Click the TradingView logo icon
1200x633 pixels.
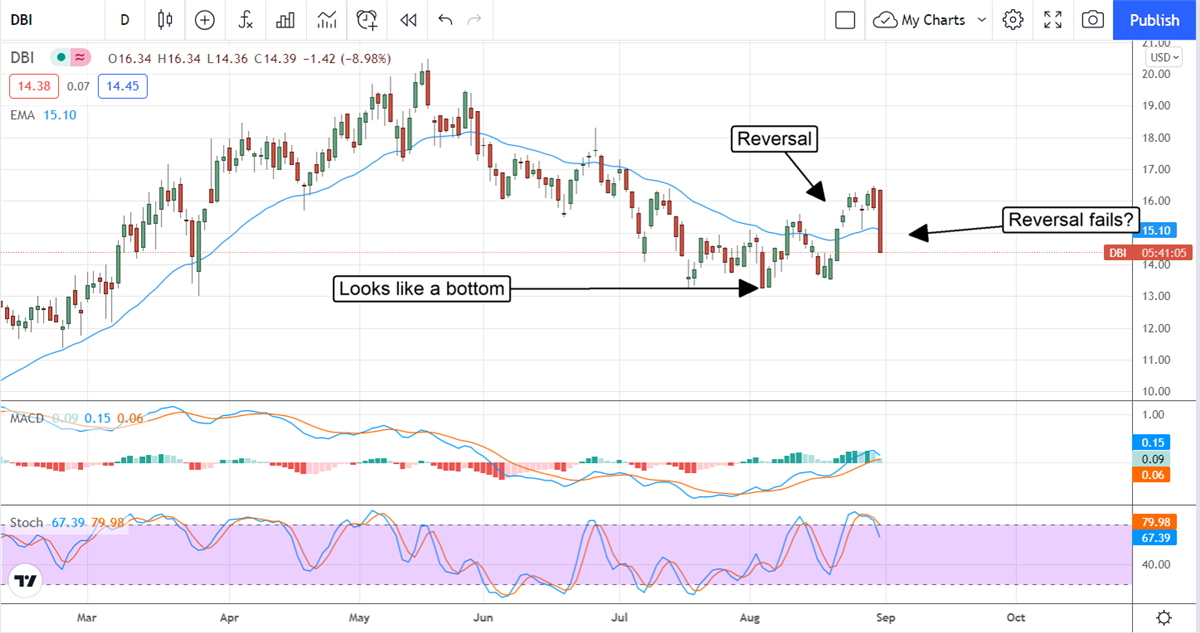coord(25,581)
